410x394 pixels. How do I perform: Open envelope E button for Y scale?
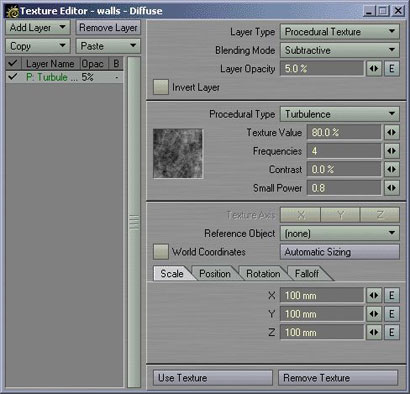(x=392, y=314)
